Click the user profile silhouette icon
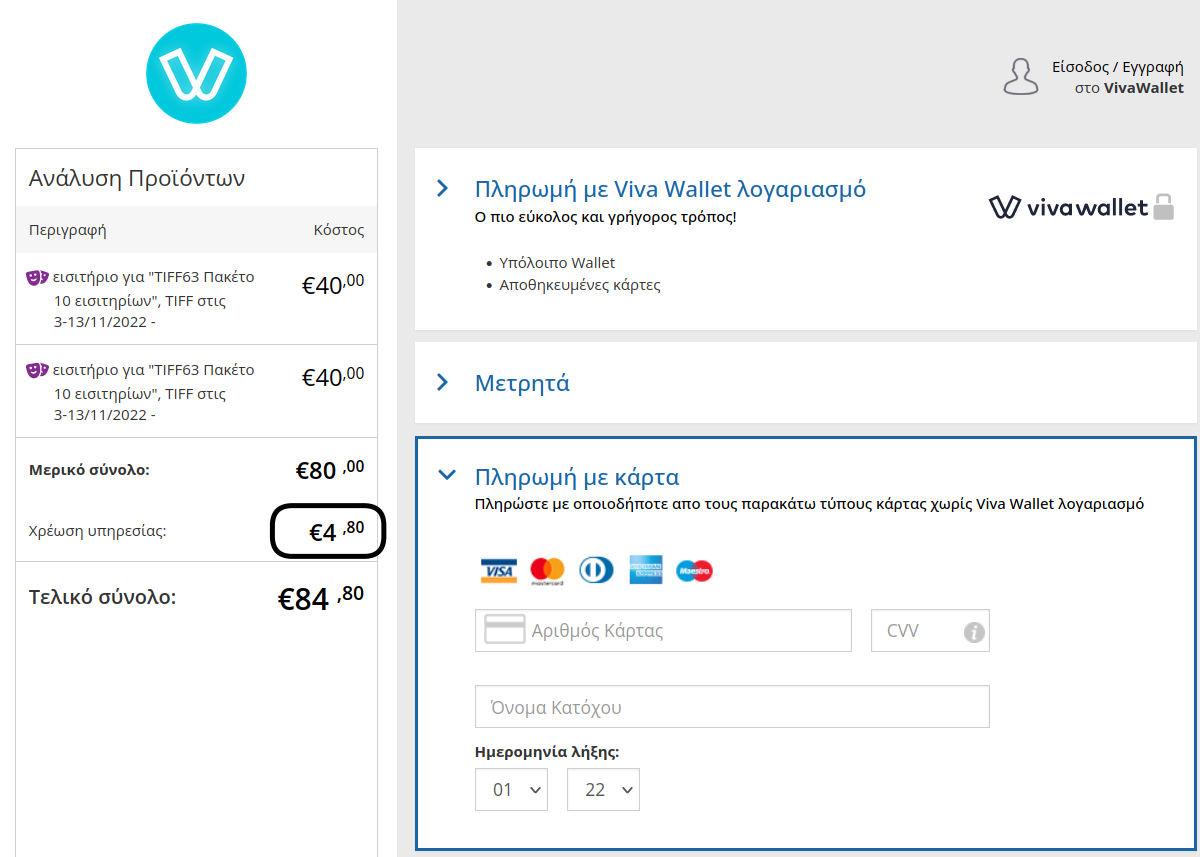The image size is (1200, 857). [1020, 77]
